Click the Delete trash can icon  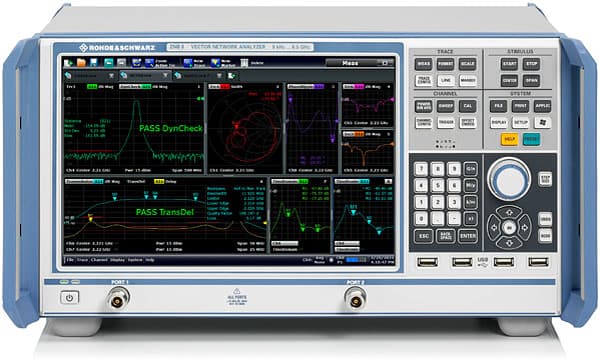click(244, 63)
